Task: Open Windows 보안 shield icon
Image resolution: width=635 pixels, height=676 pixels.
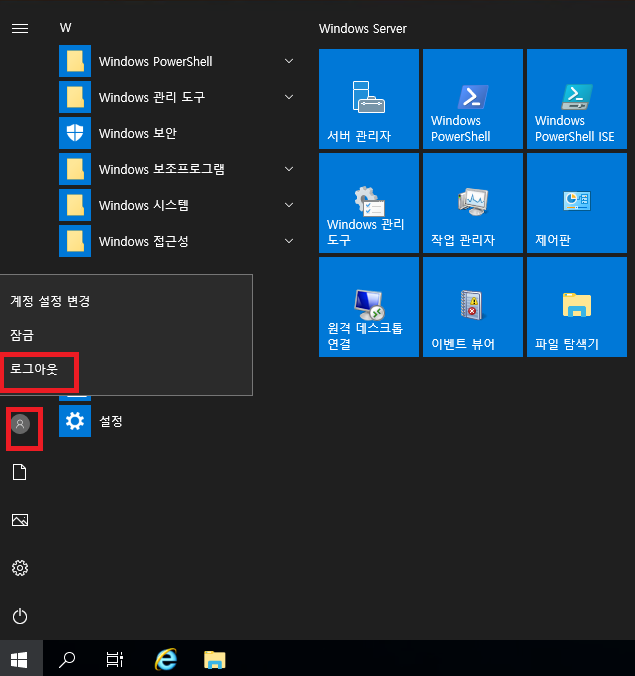Action: tap(75, 133)
